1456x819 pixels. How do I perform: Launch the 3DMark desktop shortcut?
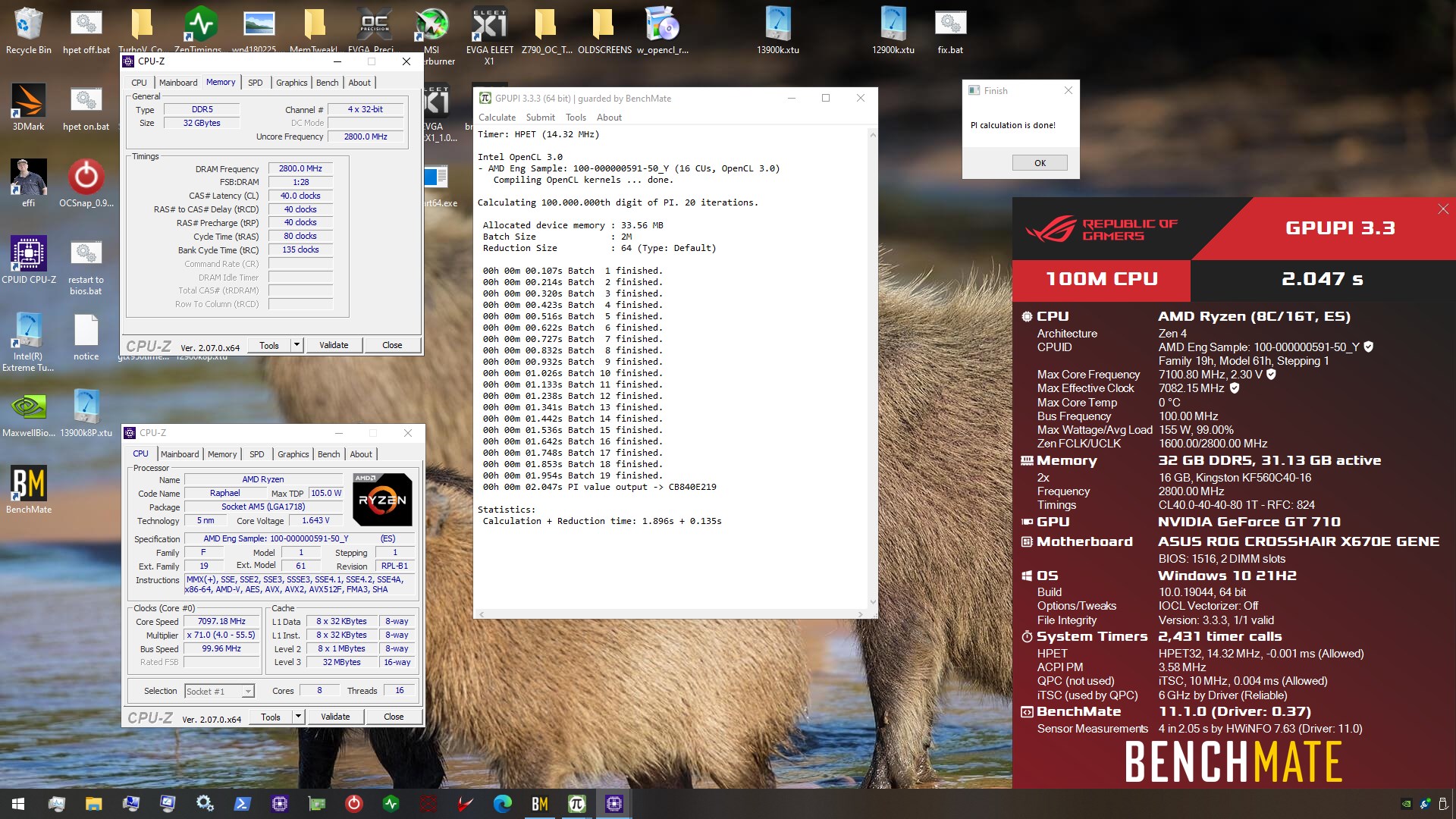click(29, 107)
